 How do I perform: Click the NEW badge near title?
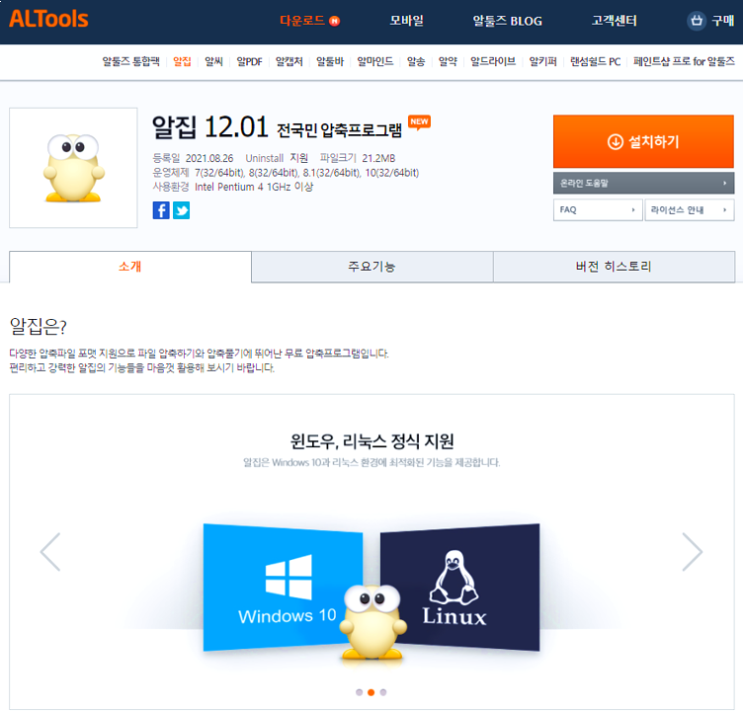[419, 122]
